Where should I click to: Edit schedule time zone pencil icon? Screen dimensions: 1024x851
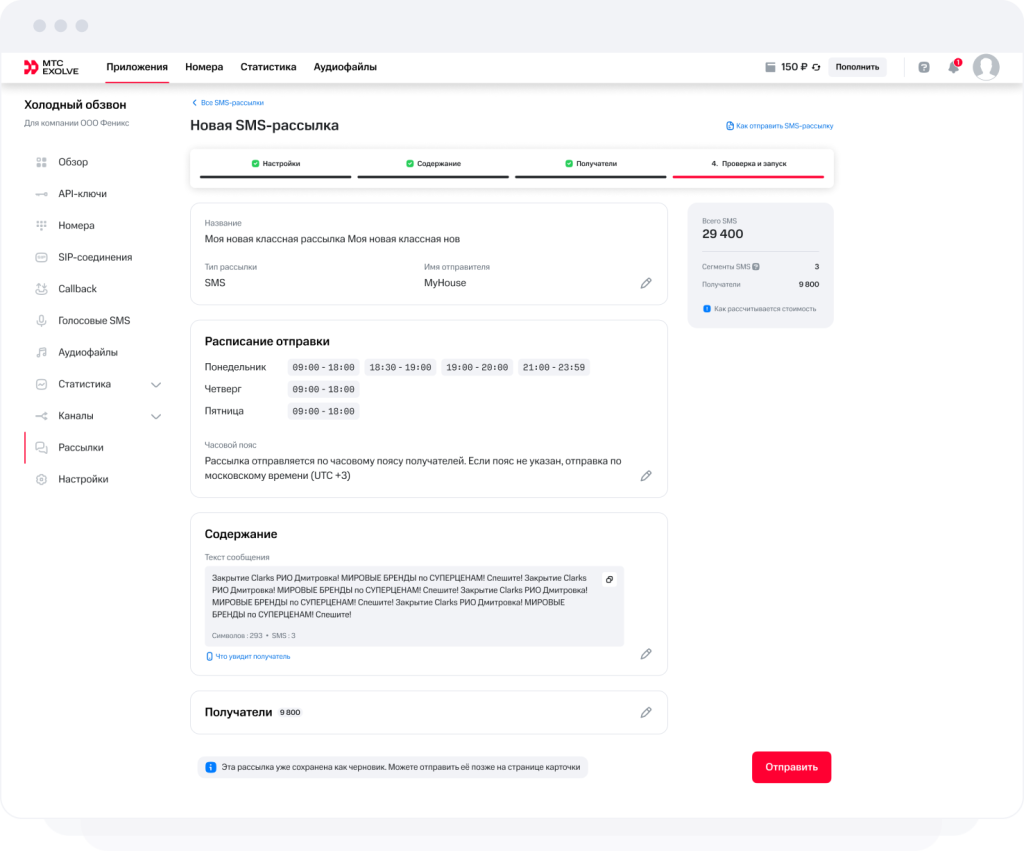646,476
